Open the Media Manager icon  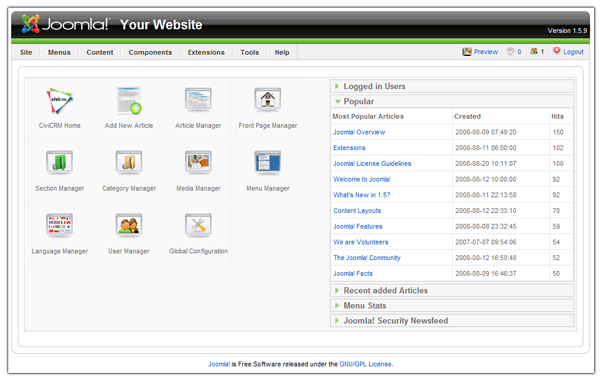(x=198, y=163)
